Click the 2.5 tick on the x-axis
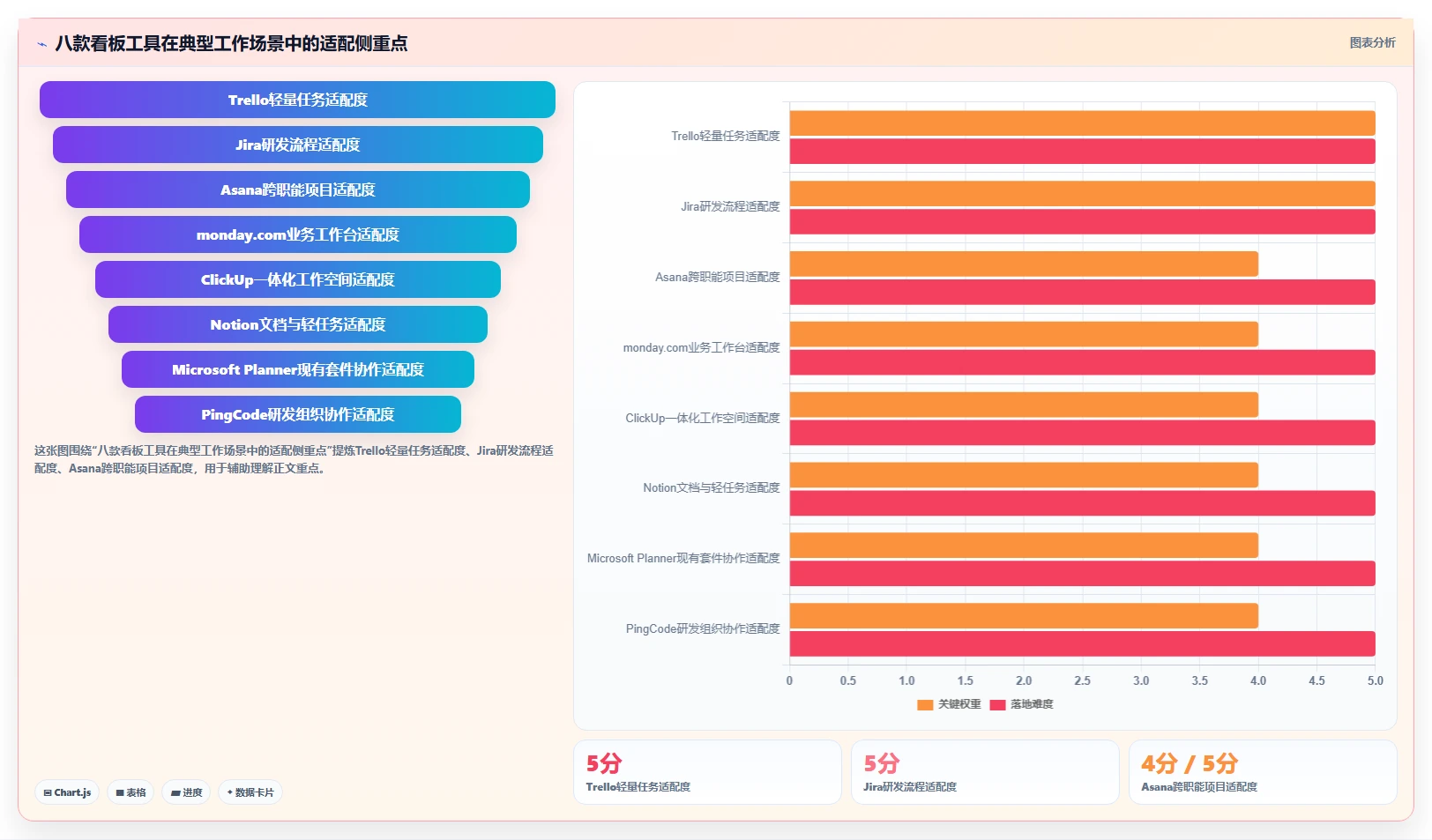This screenshot has width=1432, height=840. pyautogui.click(x=1082, y=681)
